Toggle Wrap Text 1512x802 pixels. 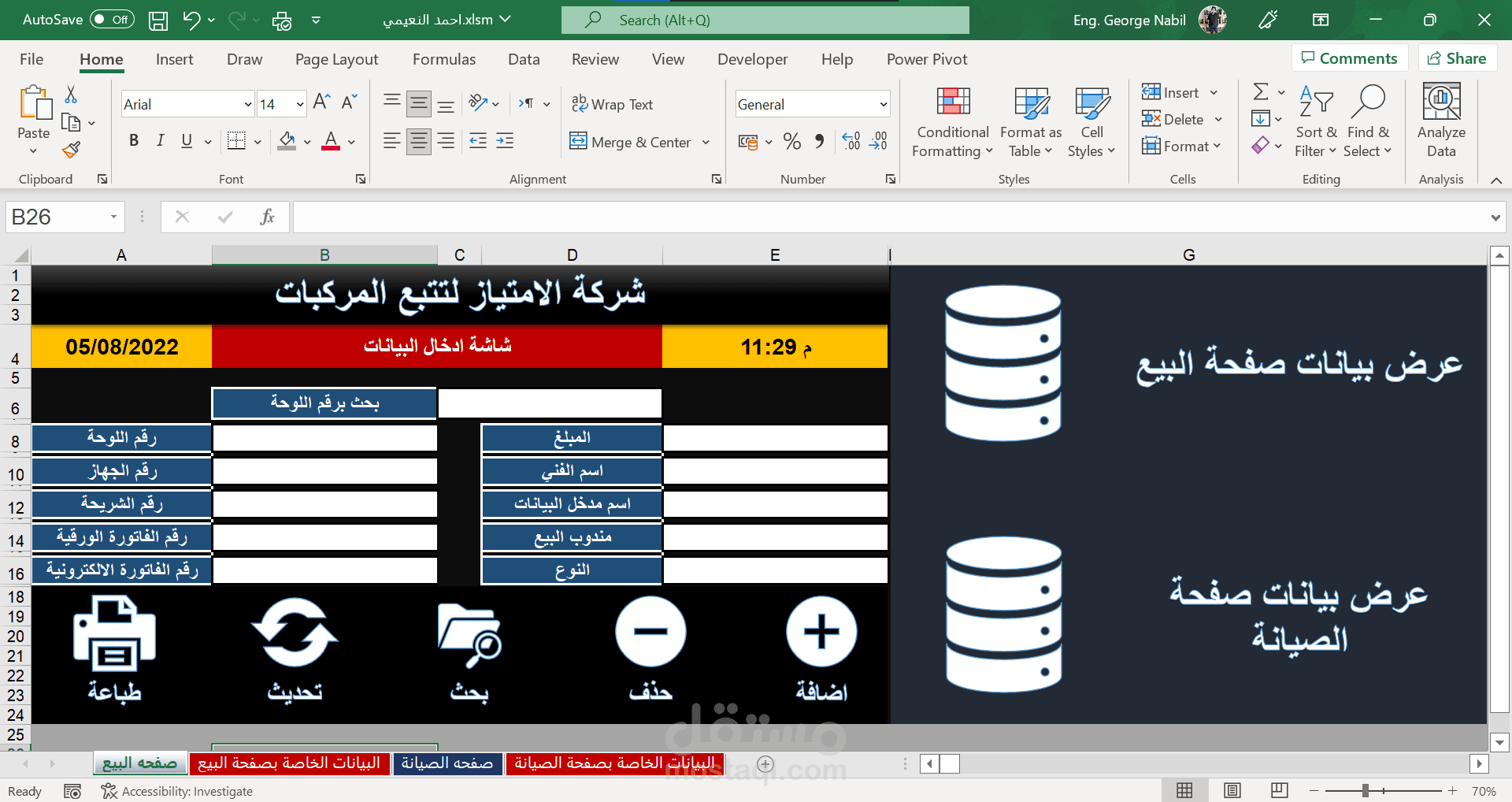click(x=612, y=104)
